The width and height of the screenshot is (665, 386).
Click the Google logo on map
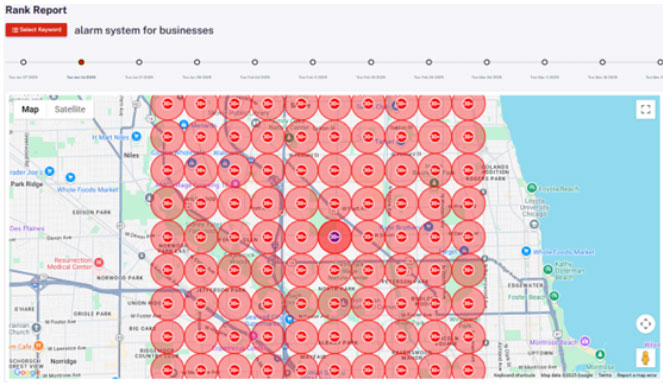click(x=27, y=372)
